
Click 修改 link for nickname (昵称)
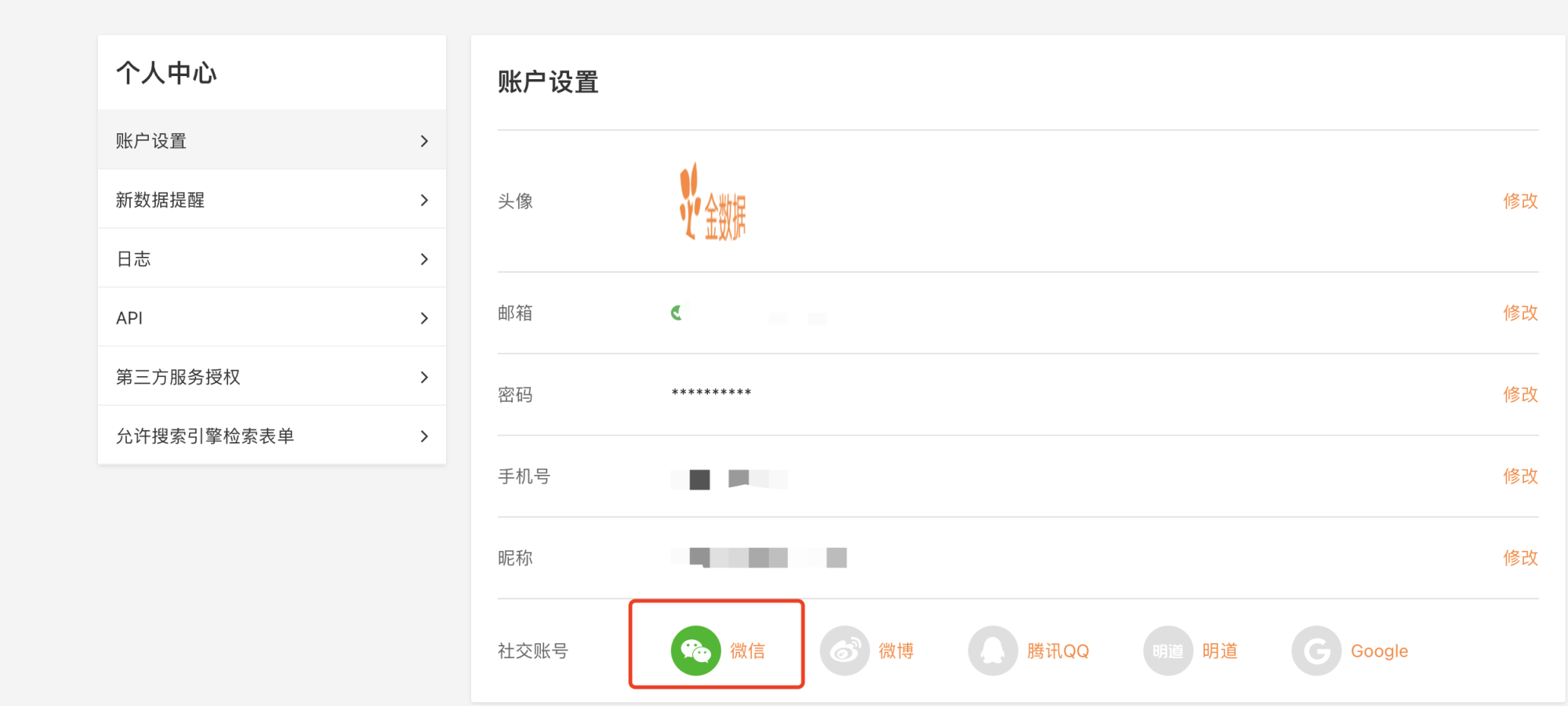coord(1520,557)
